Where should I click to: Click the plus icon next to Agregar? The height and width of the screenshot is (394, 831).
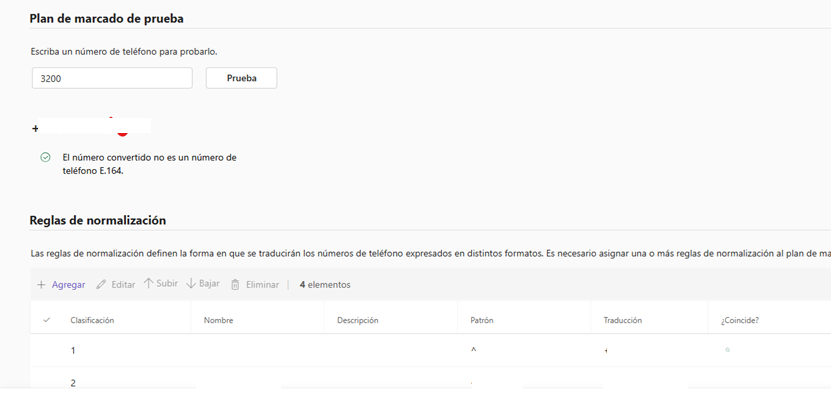tap(41, 285)
